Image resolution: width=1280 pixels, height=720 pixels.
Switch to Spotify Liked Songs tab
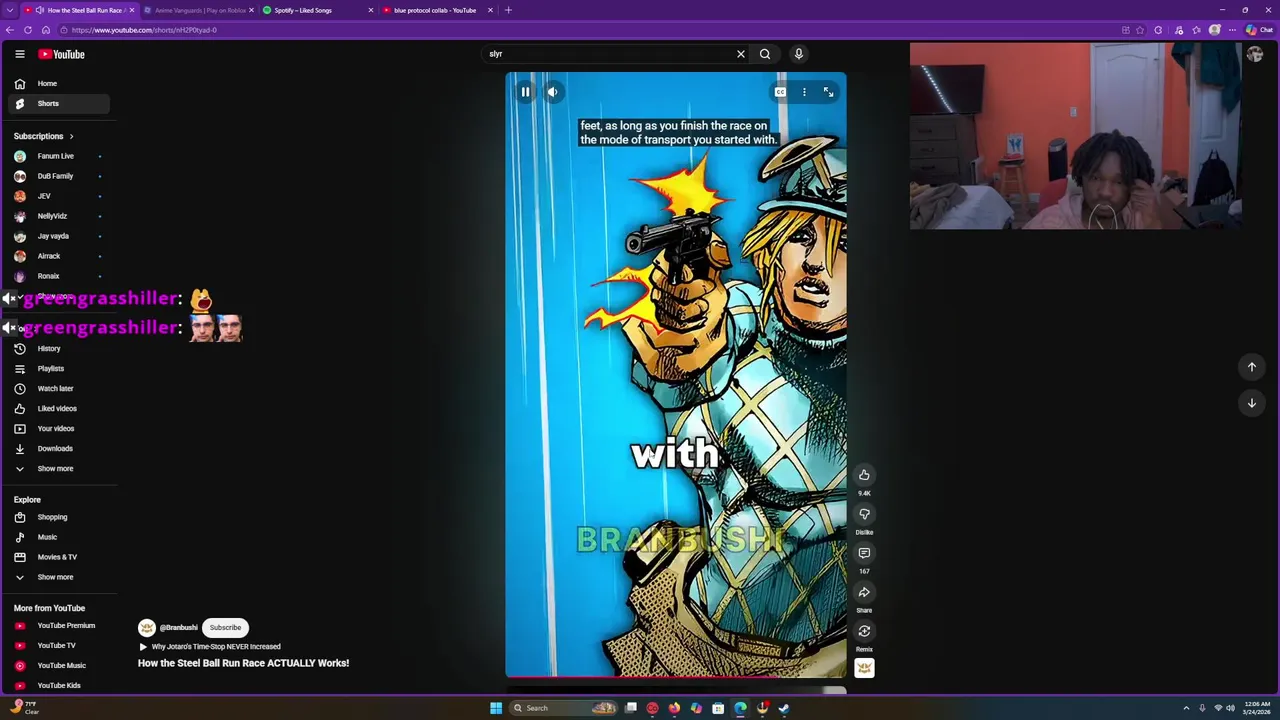(x=318, y=10)
